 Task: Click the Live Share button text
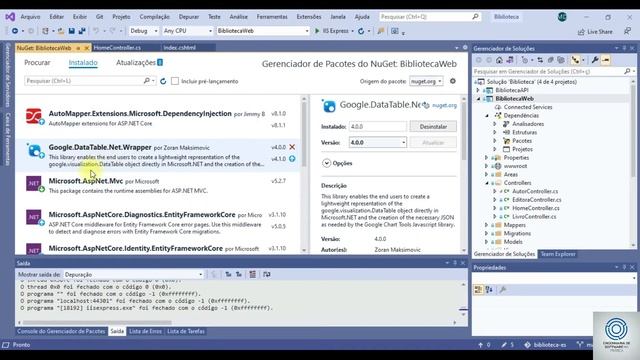tap(600, 32)
